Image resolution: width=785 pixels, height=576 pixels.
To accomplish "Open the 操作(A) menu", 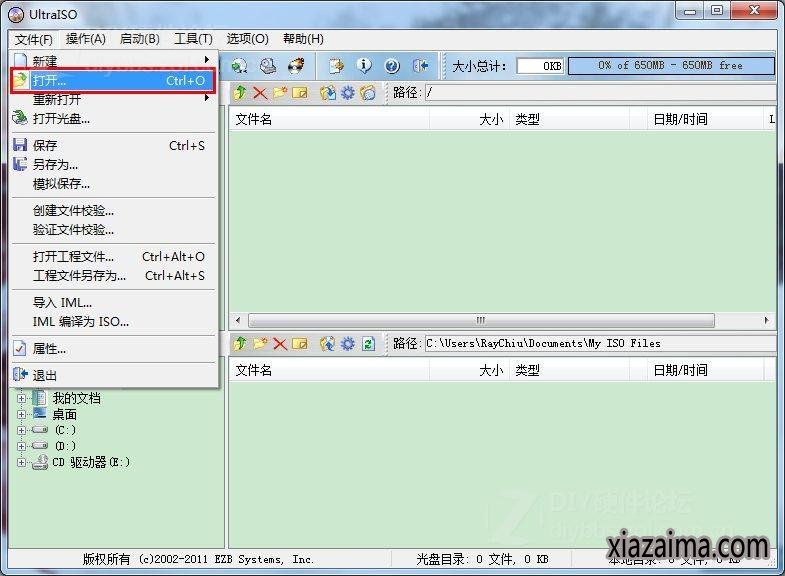I will [x=86, y=39].
